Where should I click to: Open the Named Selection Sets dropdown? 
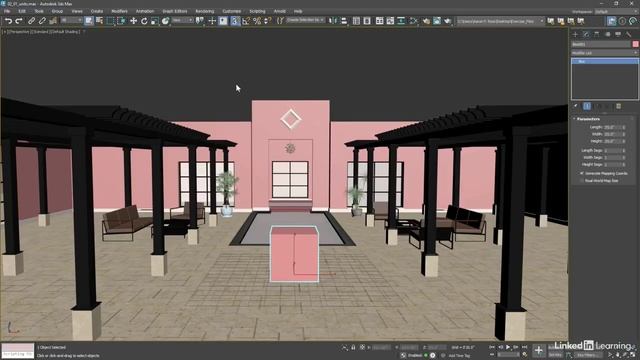[x=305, y=20]
